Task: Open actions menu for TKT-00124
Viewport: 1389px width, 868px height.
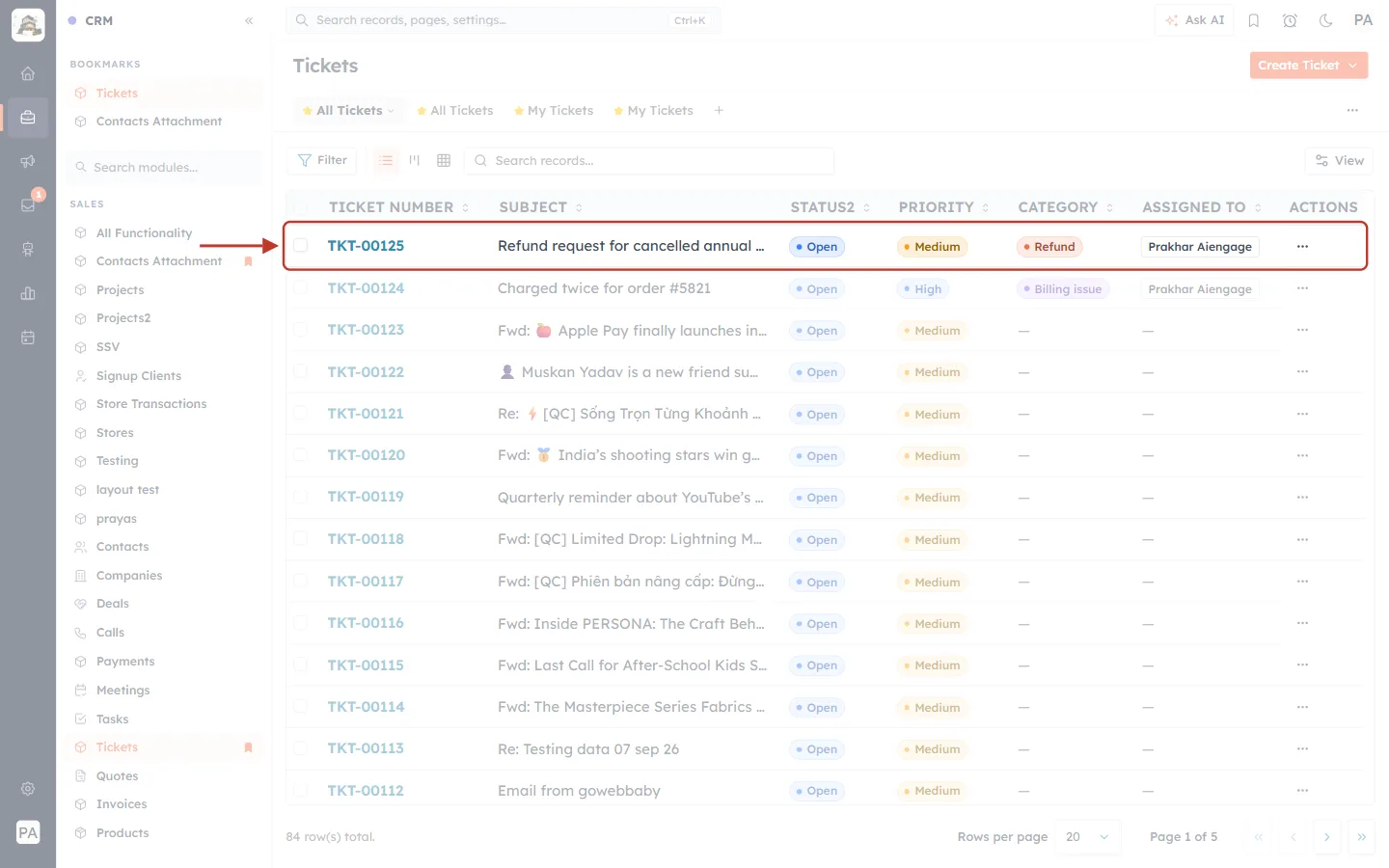Action: [1302, 288]
